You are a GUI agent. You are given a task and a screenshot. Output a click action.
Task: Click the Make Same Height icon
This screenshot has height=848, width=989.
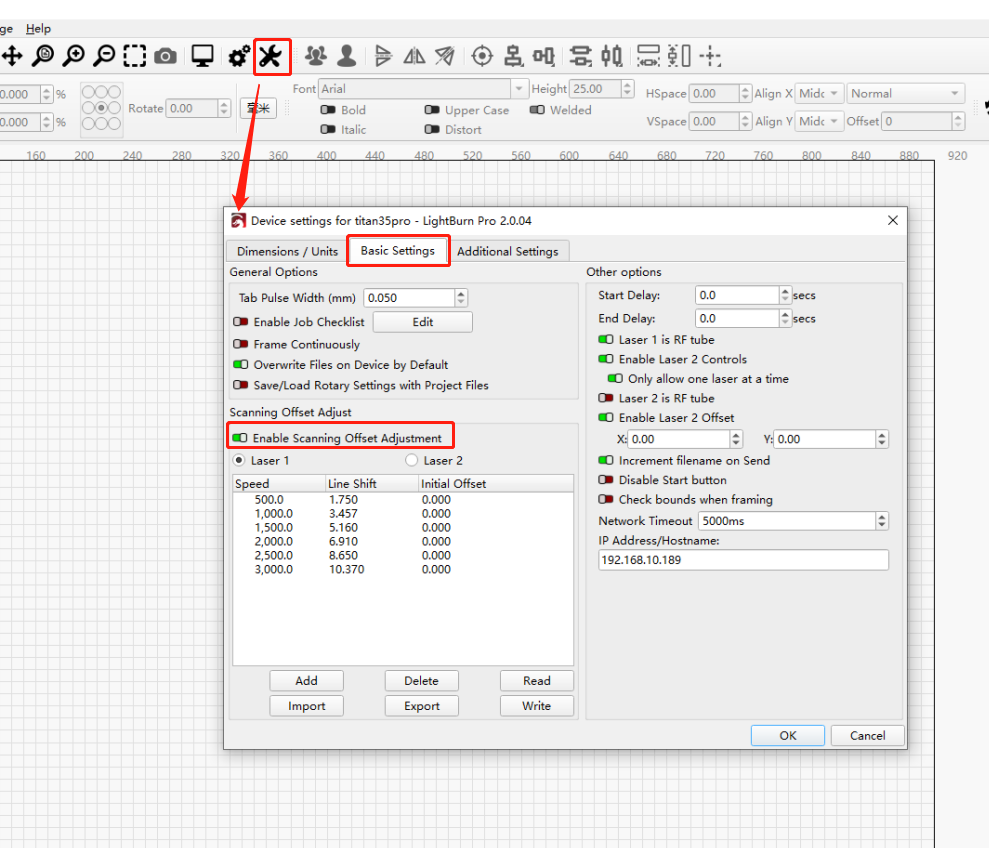click(679, 56)
